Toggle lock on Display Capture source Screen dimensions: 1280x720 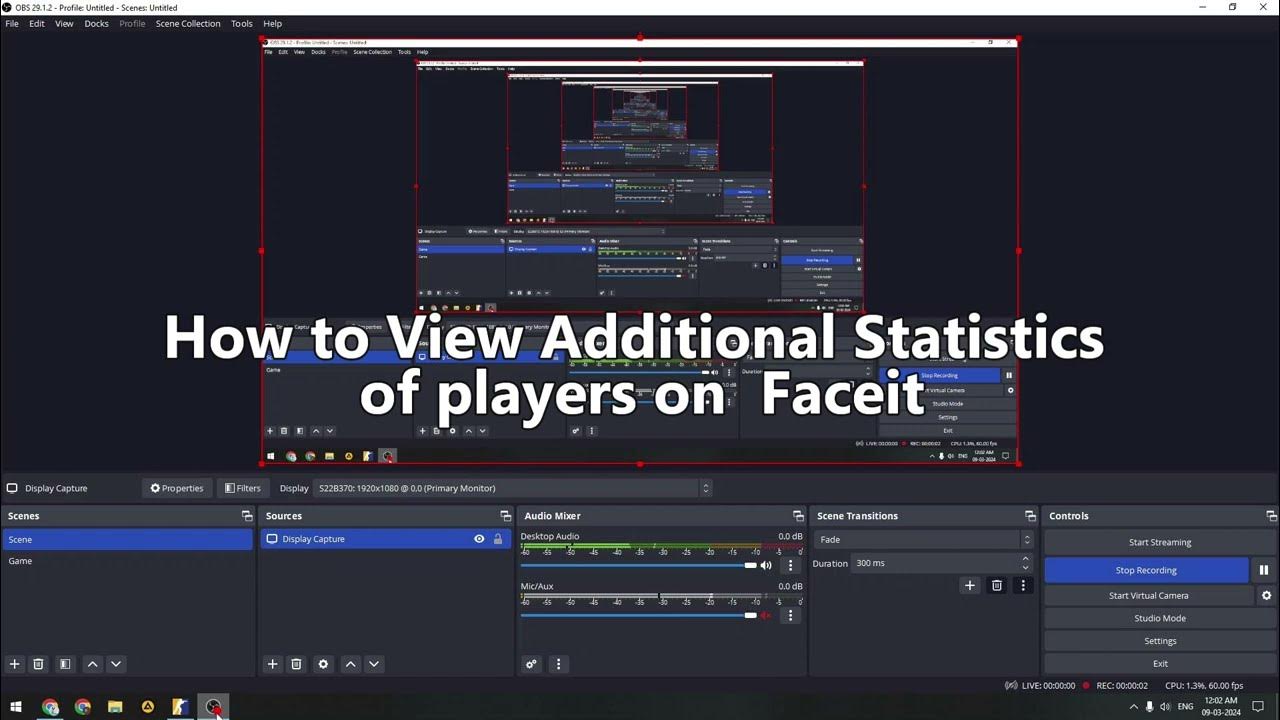pos(498,539)
